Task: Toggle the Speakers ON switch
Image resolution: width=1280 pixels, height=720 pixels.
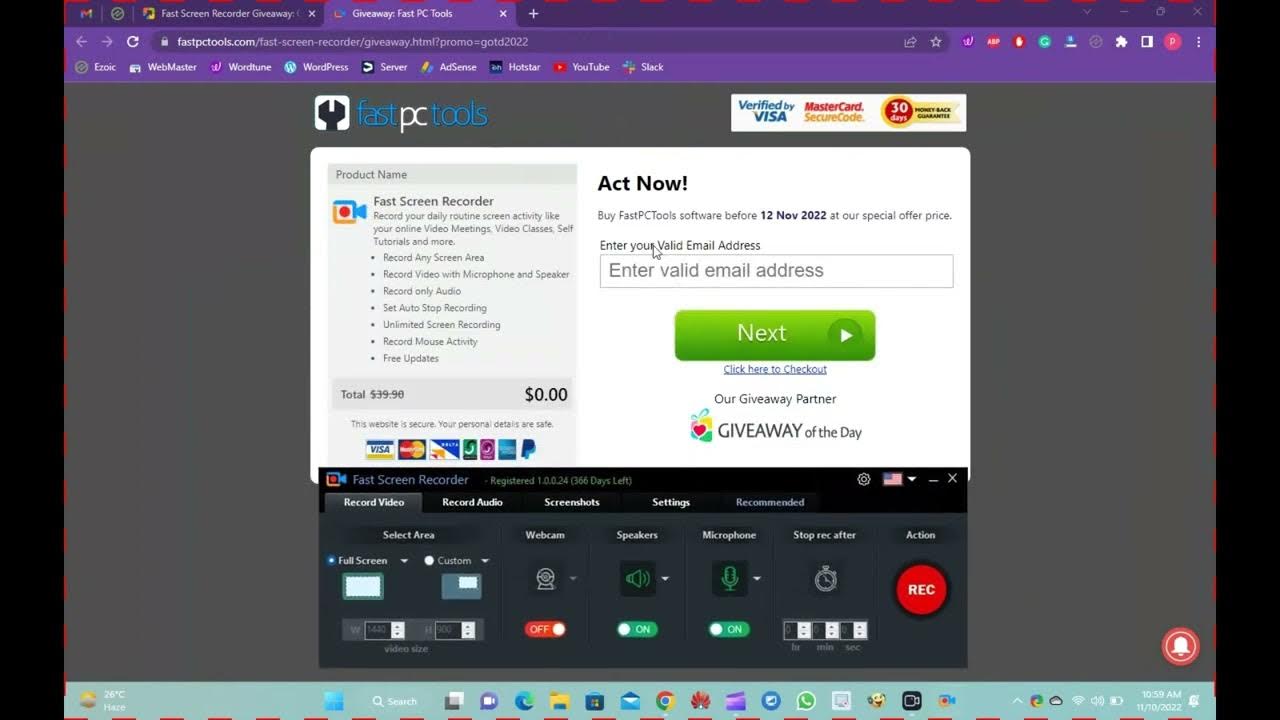Action: pyautogui.click(x=636, y=629)
